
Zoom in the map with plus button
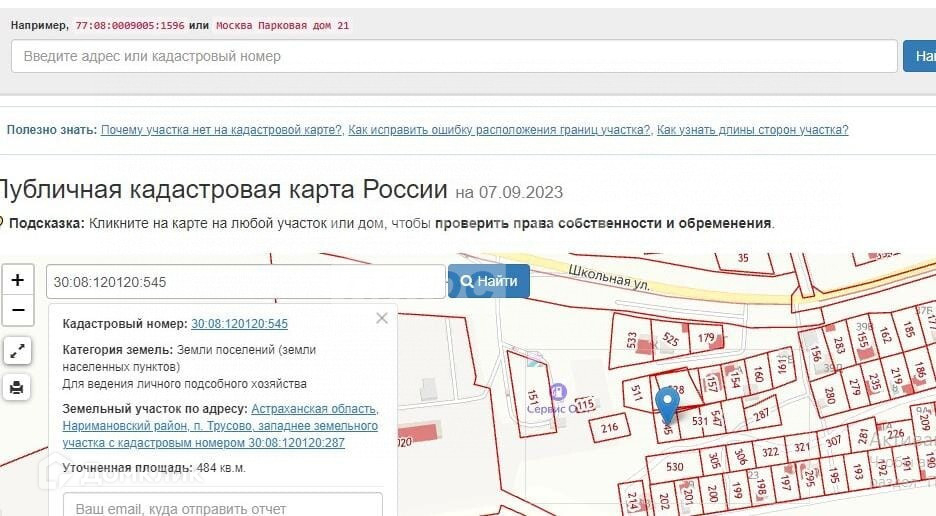[x=17, y=280]
